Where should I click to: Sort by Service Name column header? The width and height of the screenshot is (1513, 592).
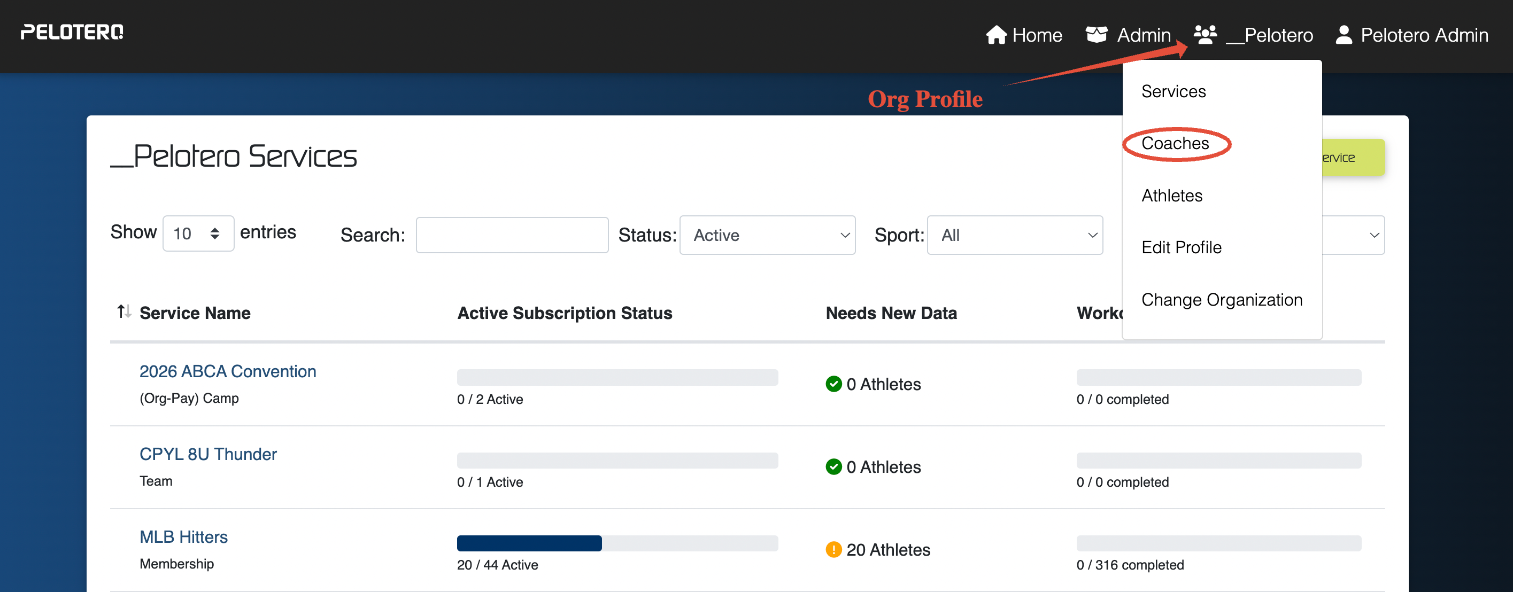[195, 313]
